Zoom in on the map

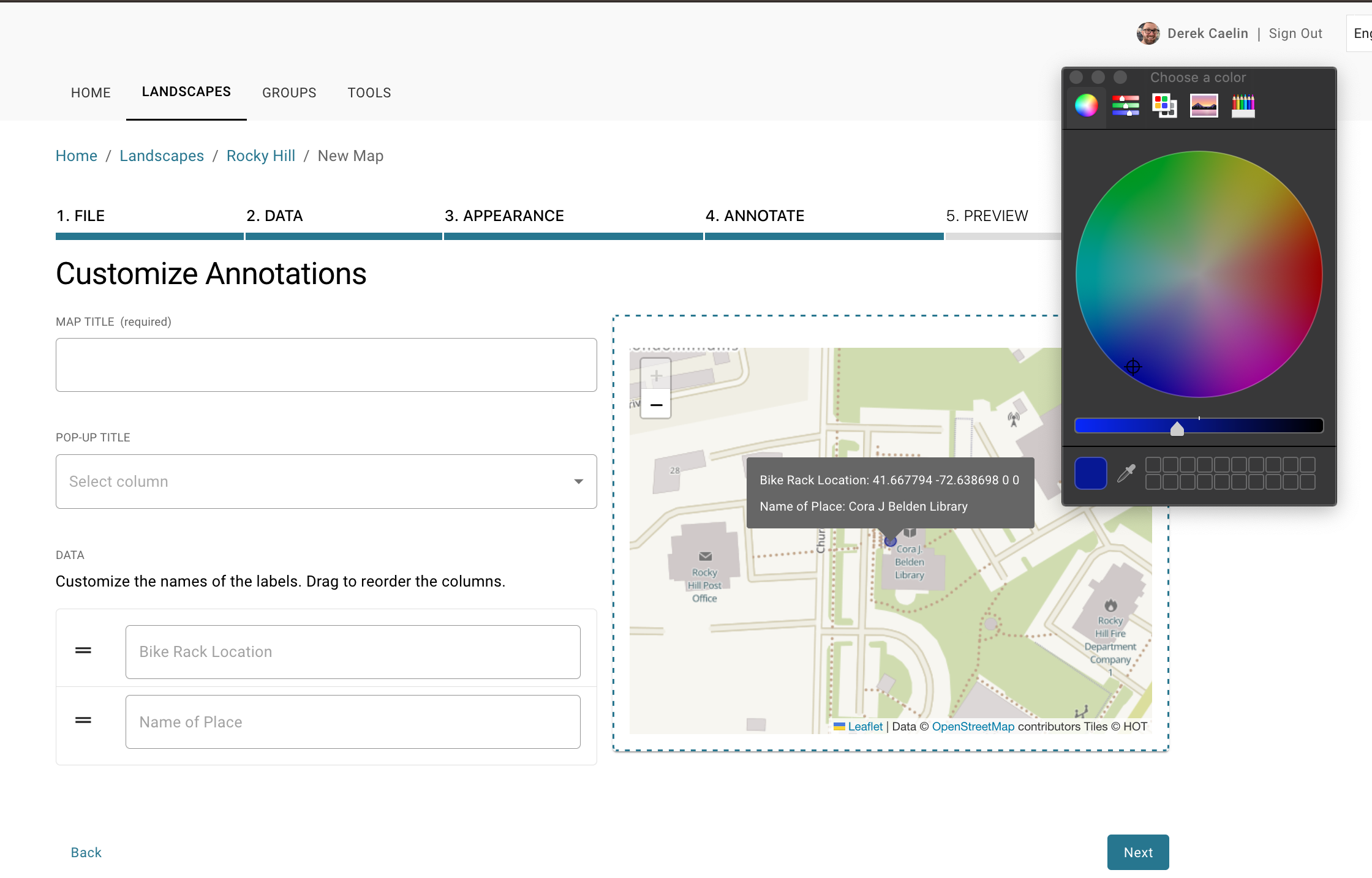tap(655, 375)
